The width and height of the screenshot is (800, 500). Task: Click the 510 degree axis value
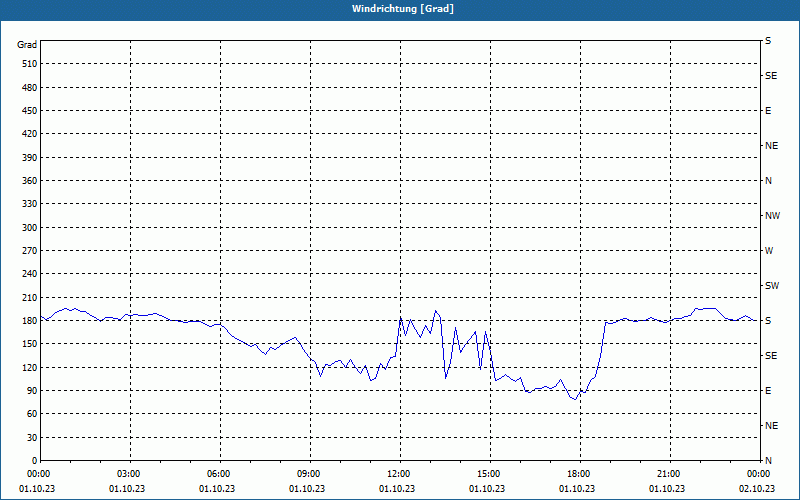[x=30, y=64]
